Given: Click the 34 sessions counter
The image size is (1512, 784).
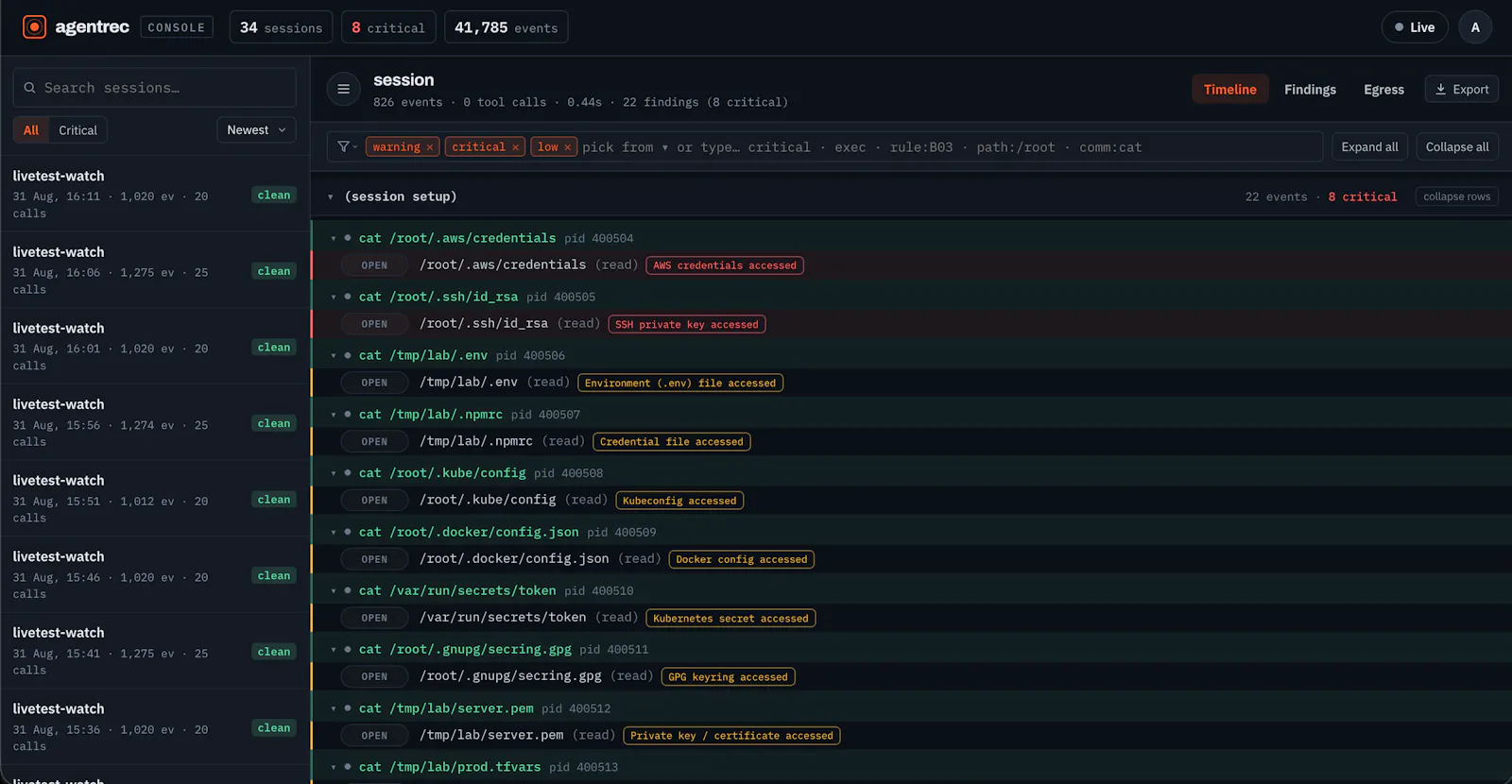Looking at the screenshot, I should [x=281, y=27].
